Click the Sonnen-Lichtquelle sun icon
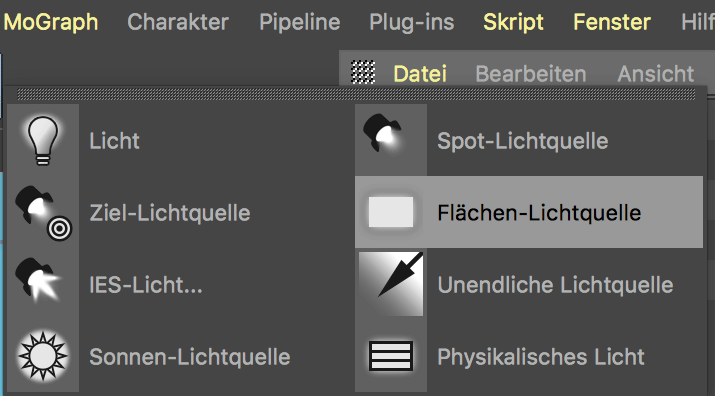 (x=43, y=356)
